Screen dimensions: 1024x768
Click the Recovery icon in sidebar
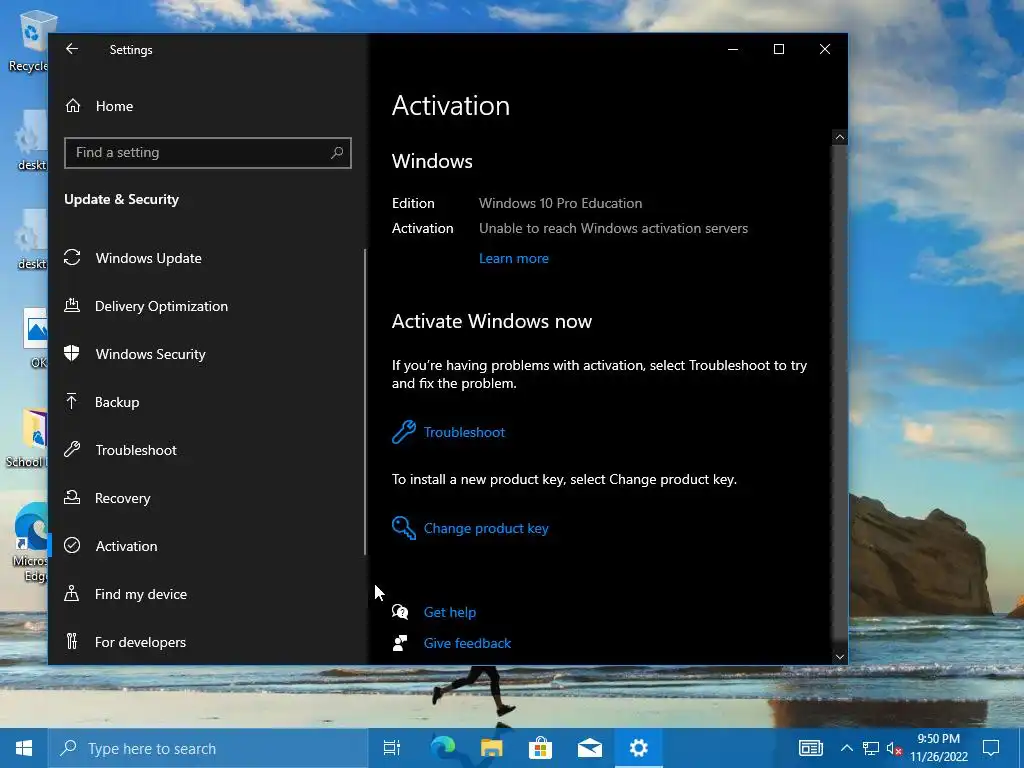[72, 498]
